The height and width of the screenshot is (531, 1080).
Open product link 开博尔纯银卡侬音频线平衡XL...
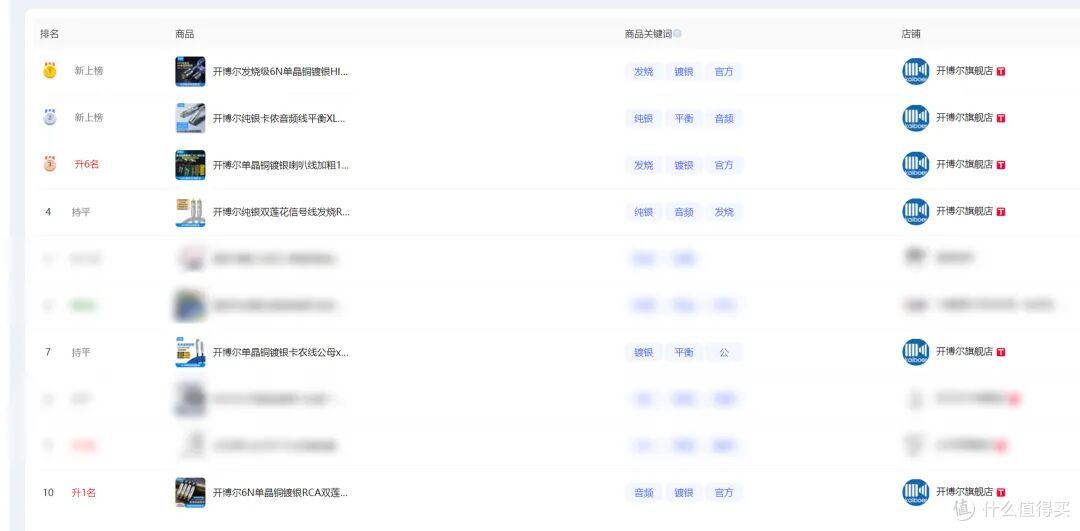pyautogui.click(x=279, y=118)
